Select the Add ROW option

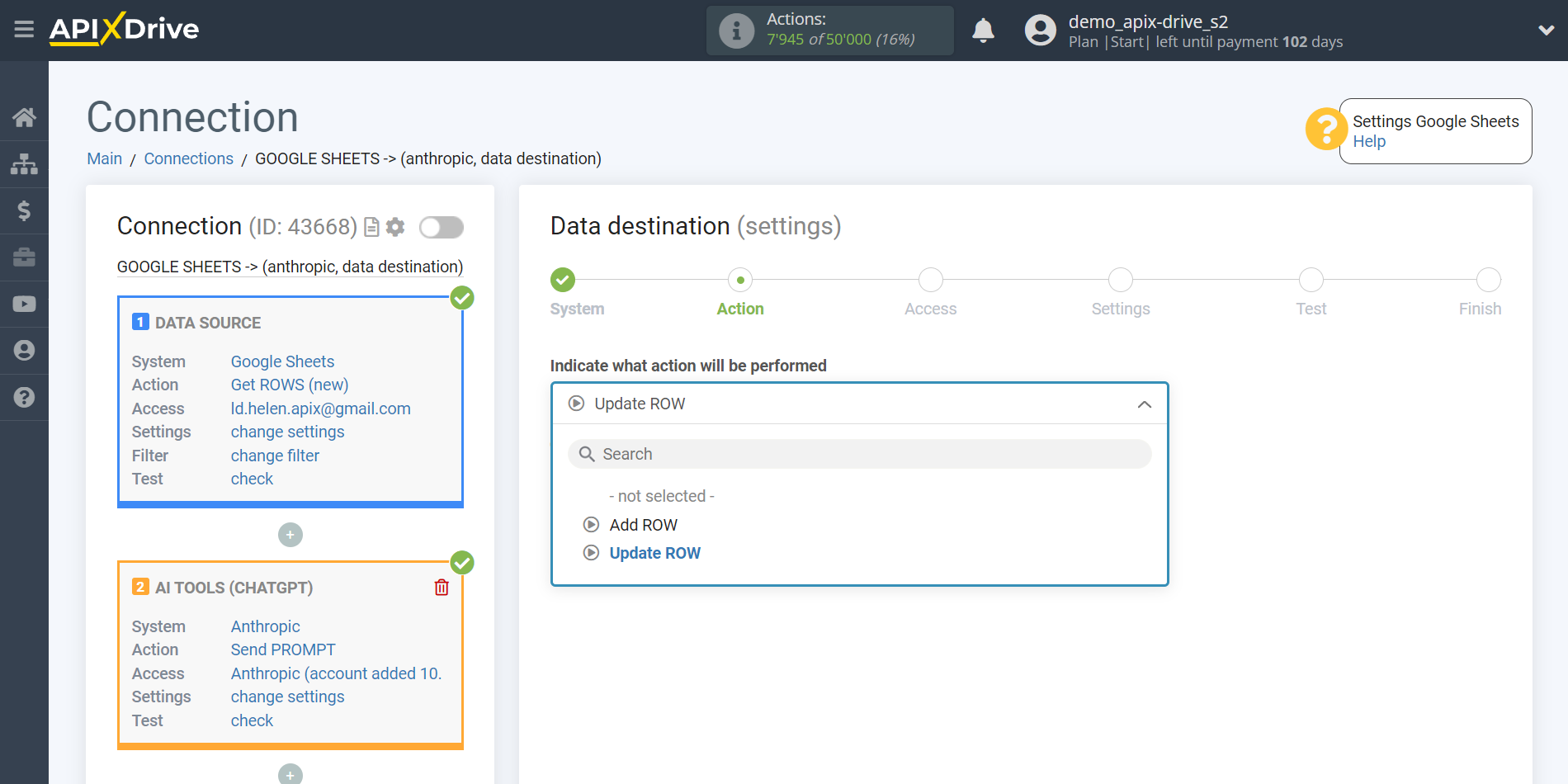pyautogui.click(x=643, y=525)
